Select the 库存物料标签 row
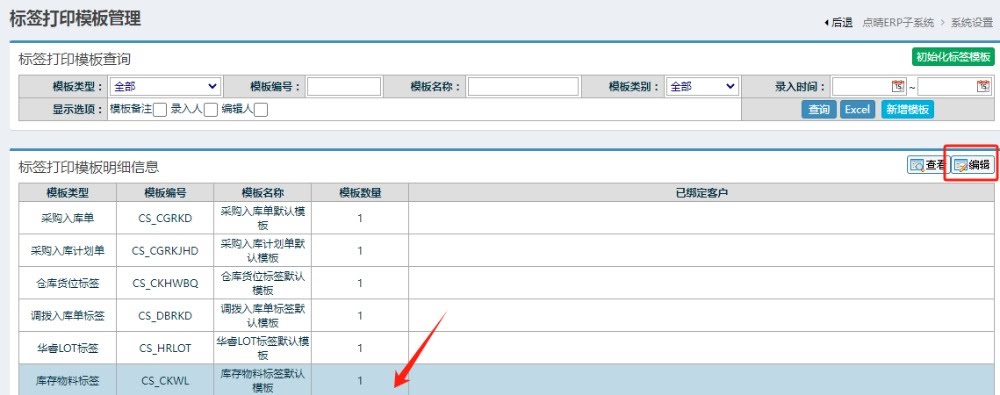The width and height of the screenshot is (1000, 395). 506,380
